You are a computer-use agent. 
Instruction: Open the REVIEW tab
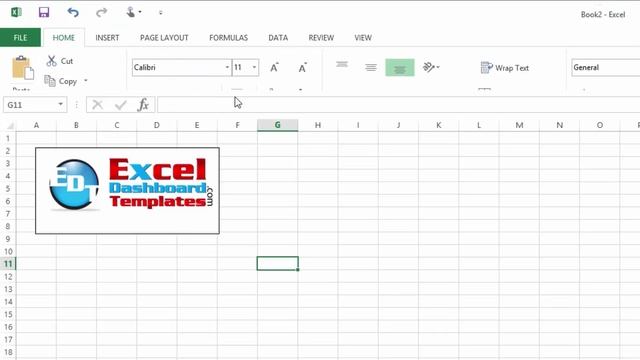[x=321, y=38]
